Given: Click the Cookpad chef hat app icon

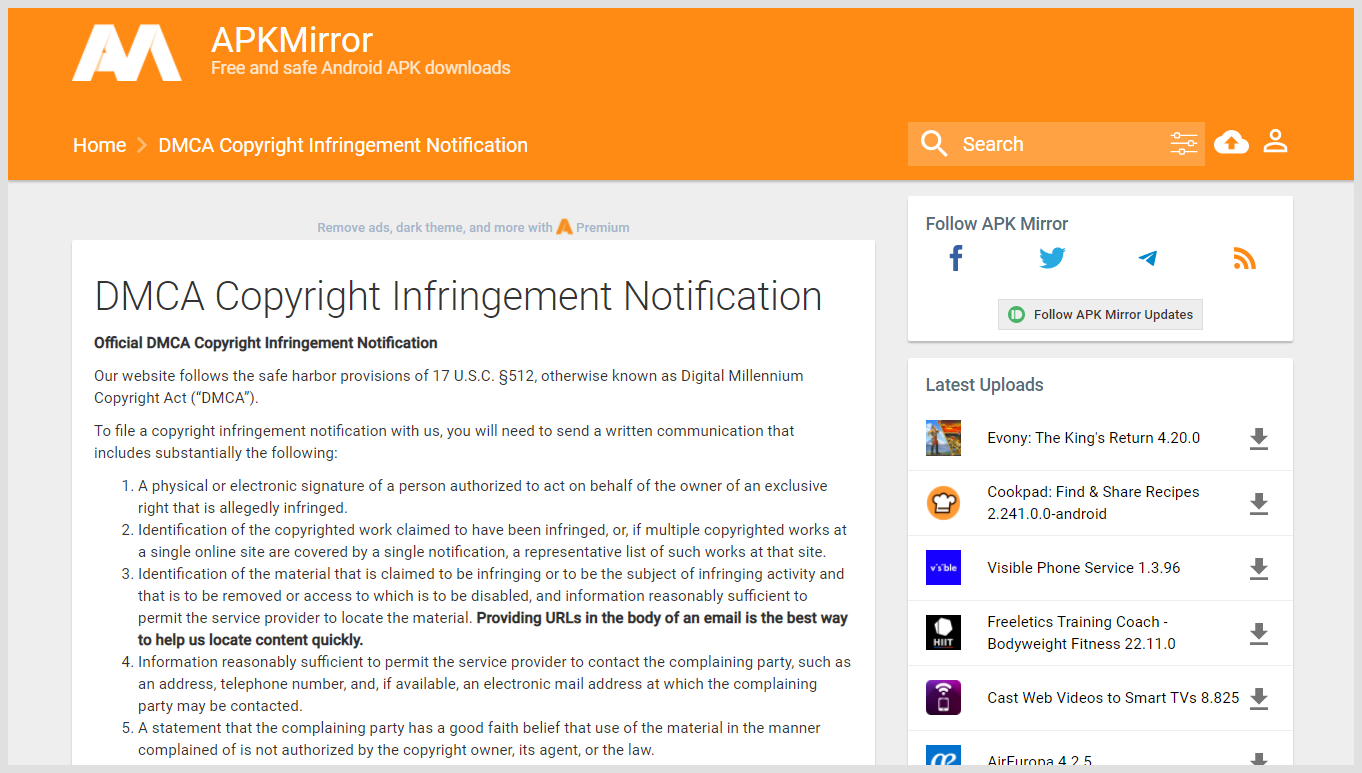Looking at the screenshot, I should pyautogui.click(x=943, y=503).
